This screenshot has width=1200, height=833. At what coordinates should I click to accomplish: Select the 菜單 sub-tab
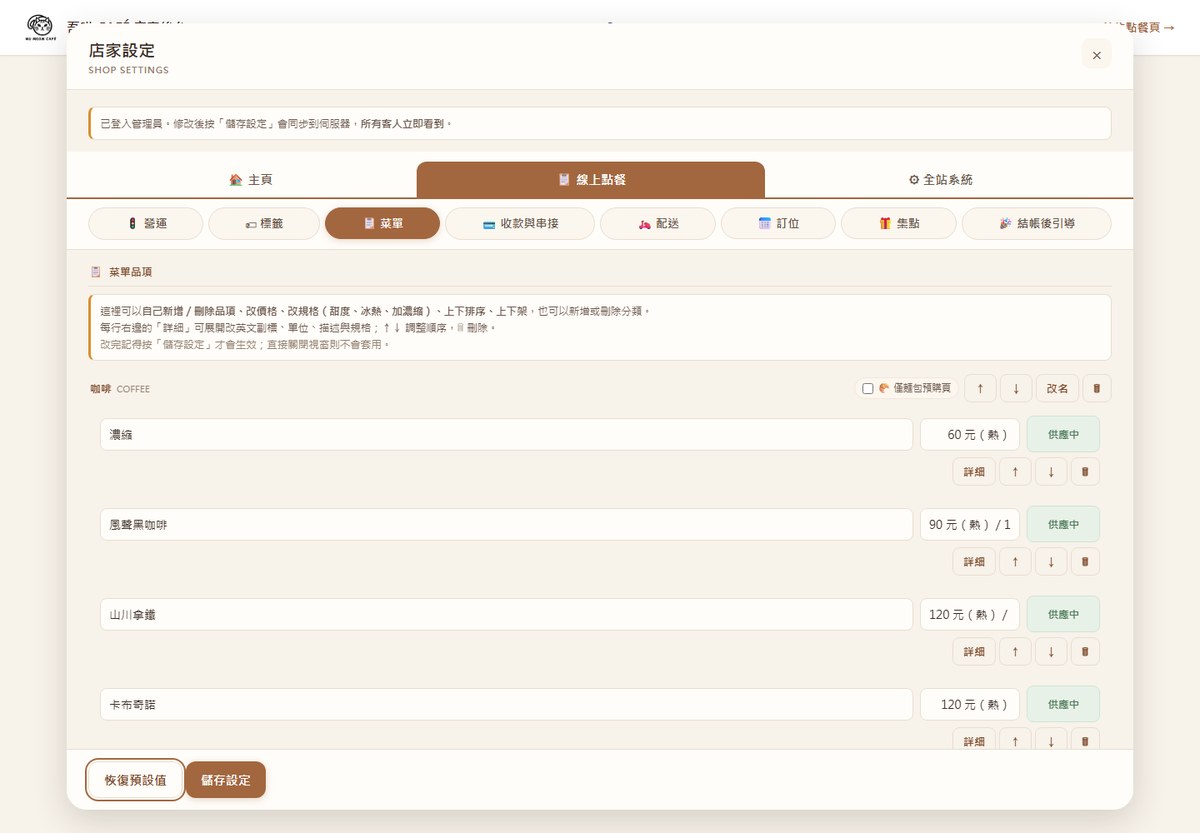click(x=382, y=224)
